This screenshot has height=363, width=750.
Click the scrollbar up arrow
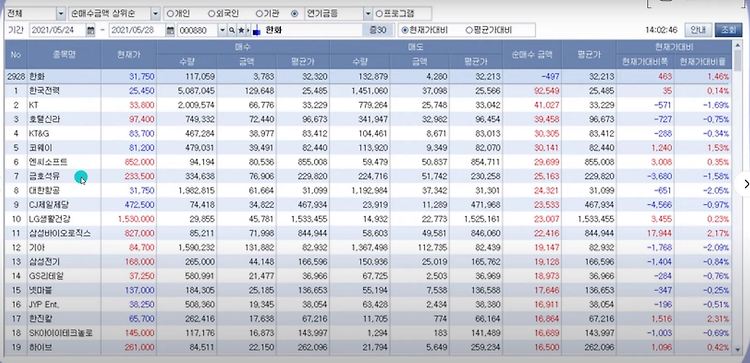pyautogui.click(x=737, y=45)
